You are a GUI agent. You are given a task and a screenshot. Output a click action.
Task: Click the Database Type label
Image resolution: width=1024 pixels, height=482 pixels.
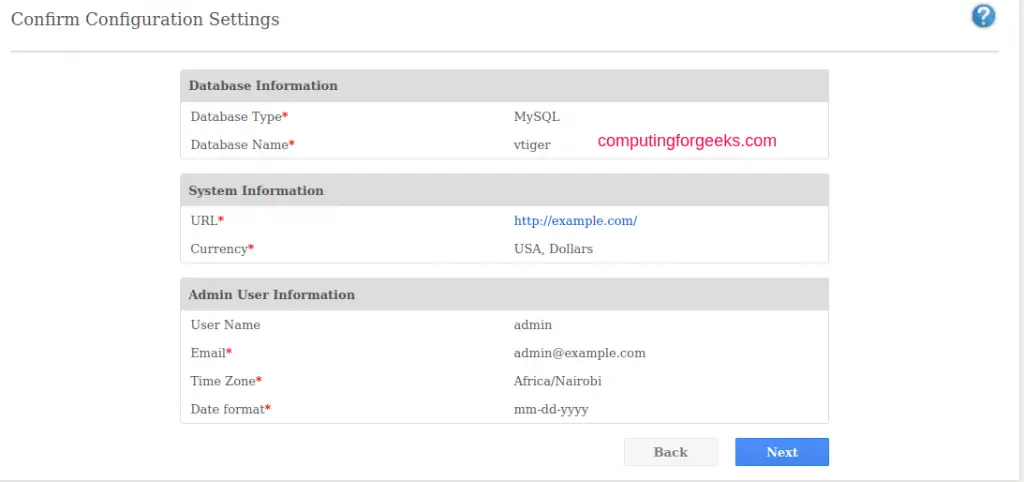(x=239, y=117)
